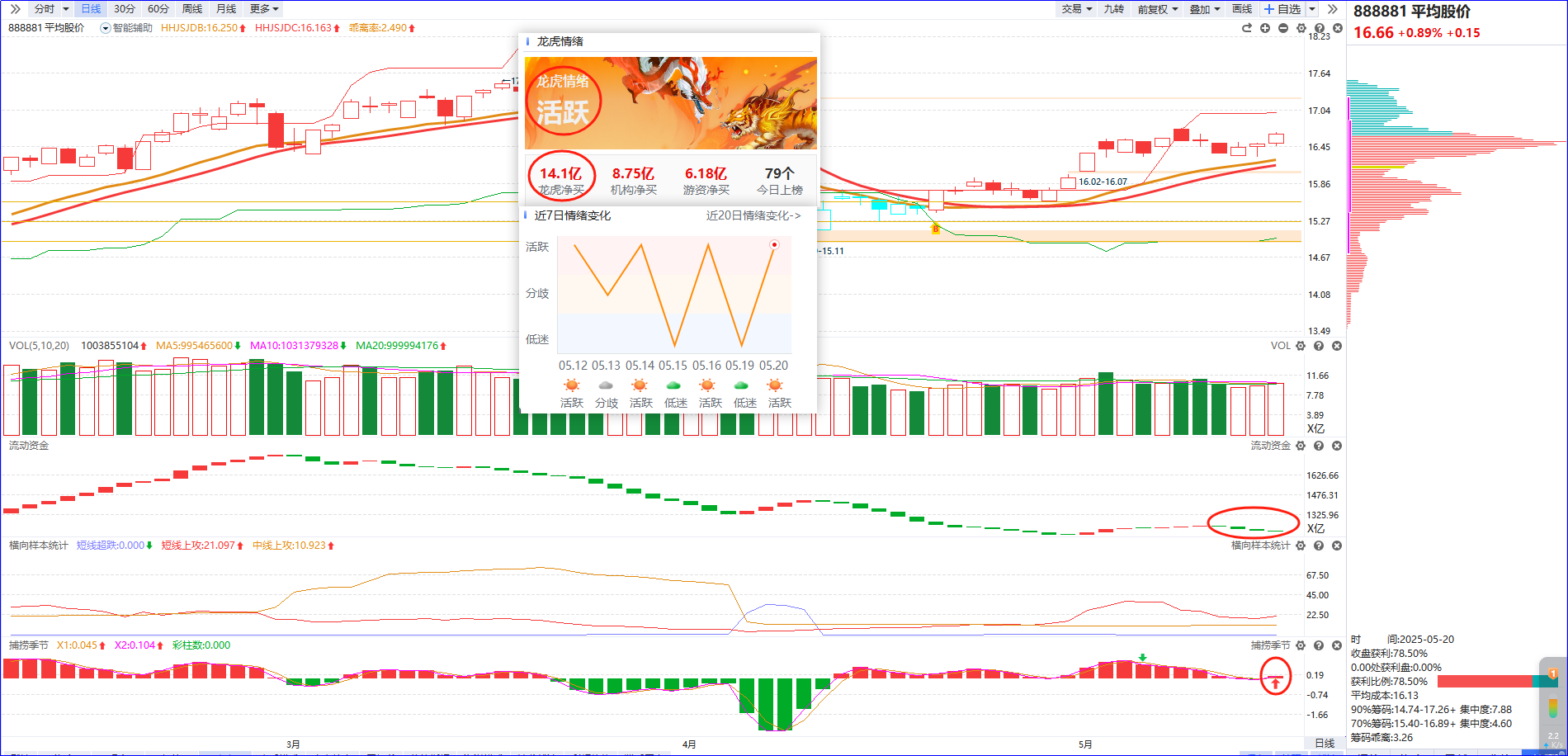Image resolution: width=1568 pixels, height=756 pixels.
Task: Open 近20日情绪变化 link in popup
Action: pos(753,215)
